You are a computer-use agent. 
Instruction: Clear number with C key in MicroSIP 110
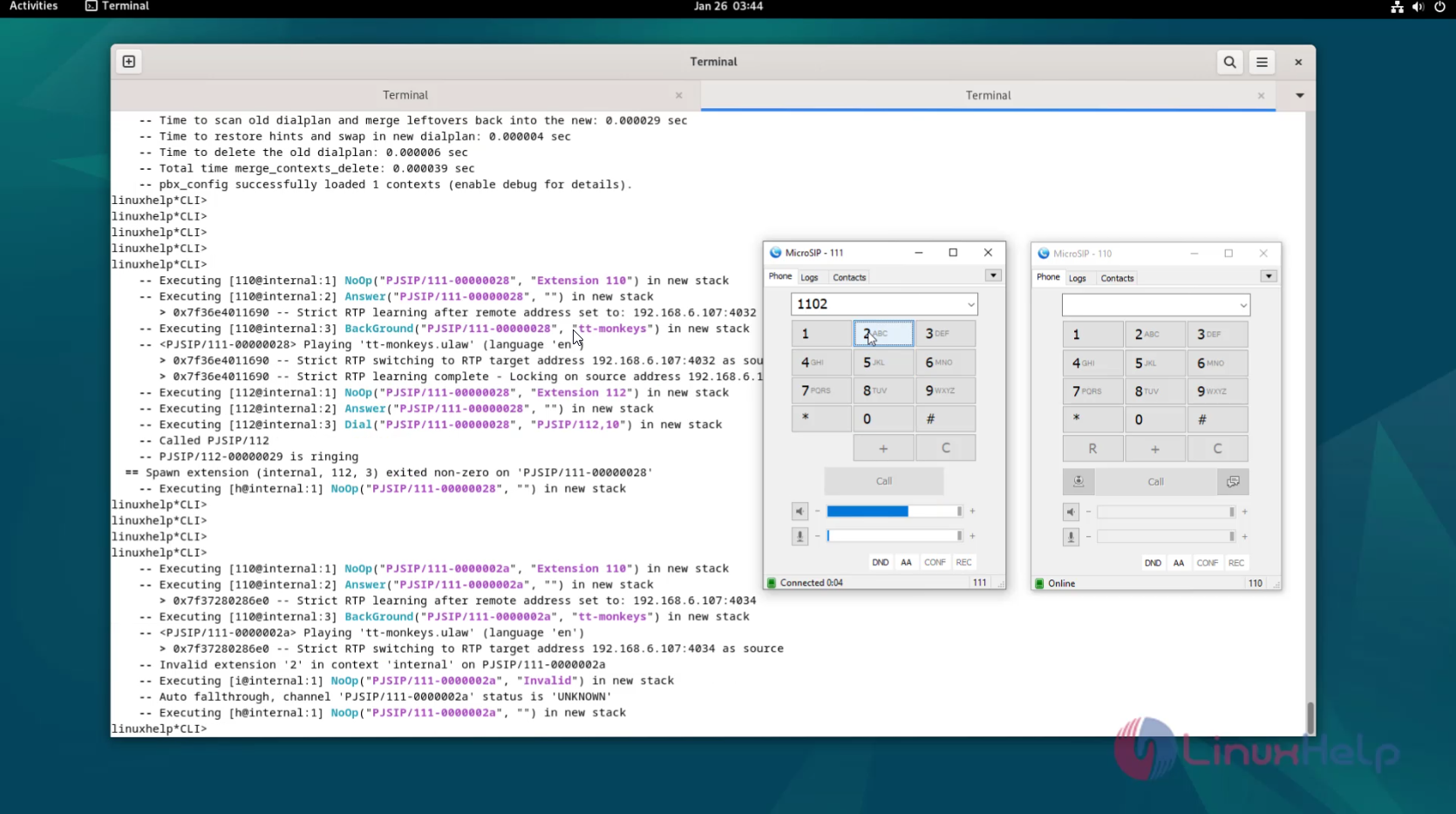[x=1218, y=449]
